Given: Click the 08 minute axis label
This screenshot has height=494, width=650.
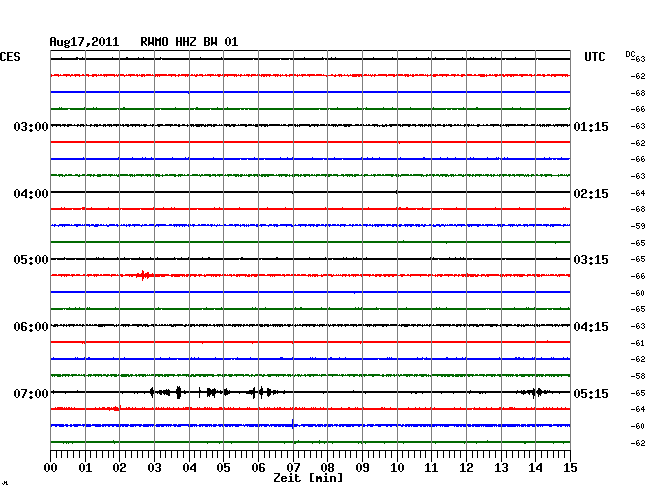Looking at the screenshot, I should 327,468.
